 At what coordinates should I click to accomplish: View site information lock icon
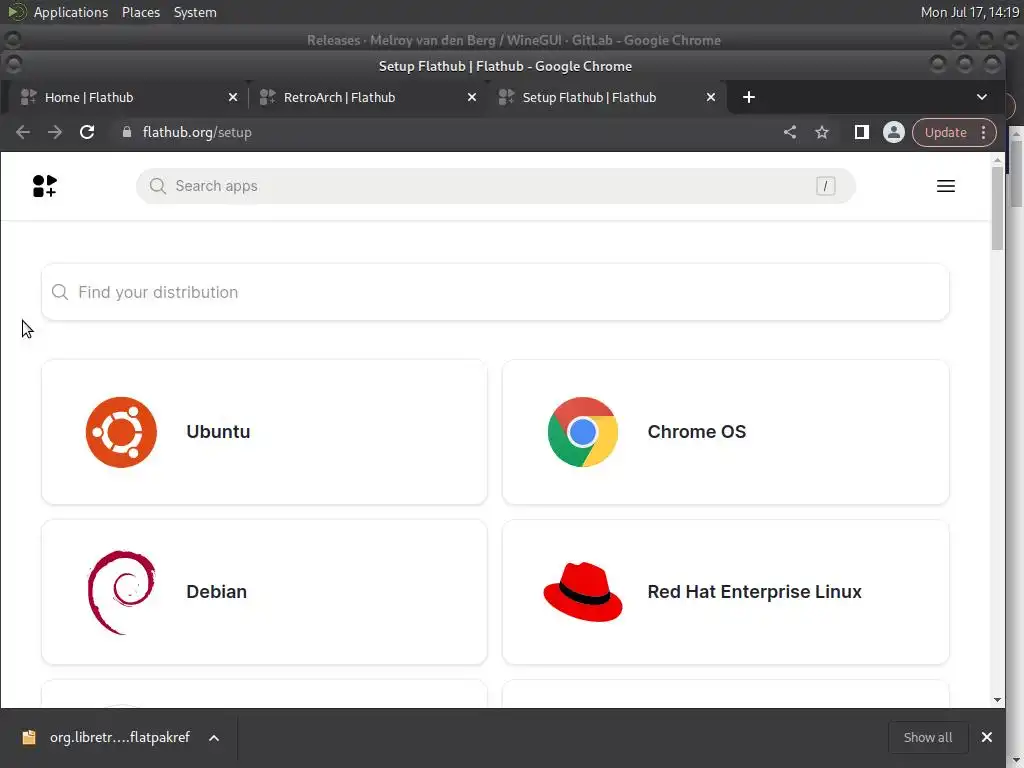127,132
